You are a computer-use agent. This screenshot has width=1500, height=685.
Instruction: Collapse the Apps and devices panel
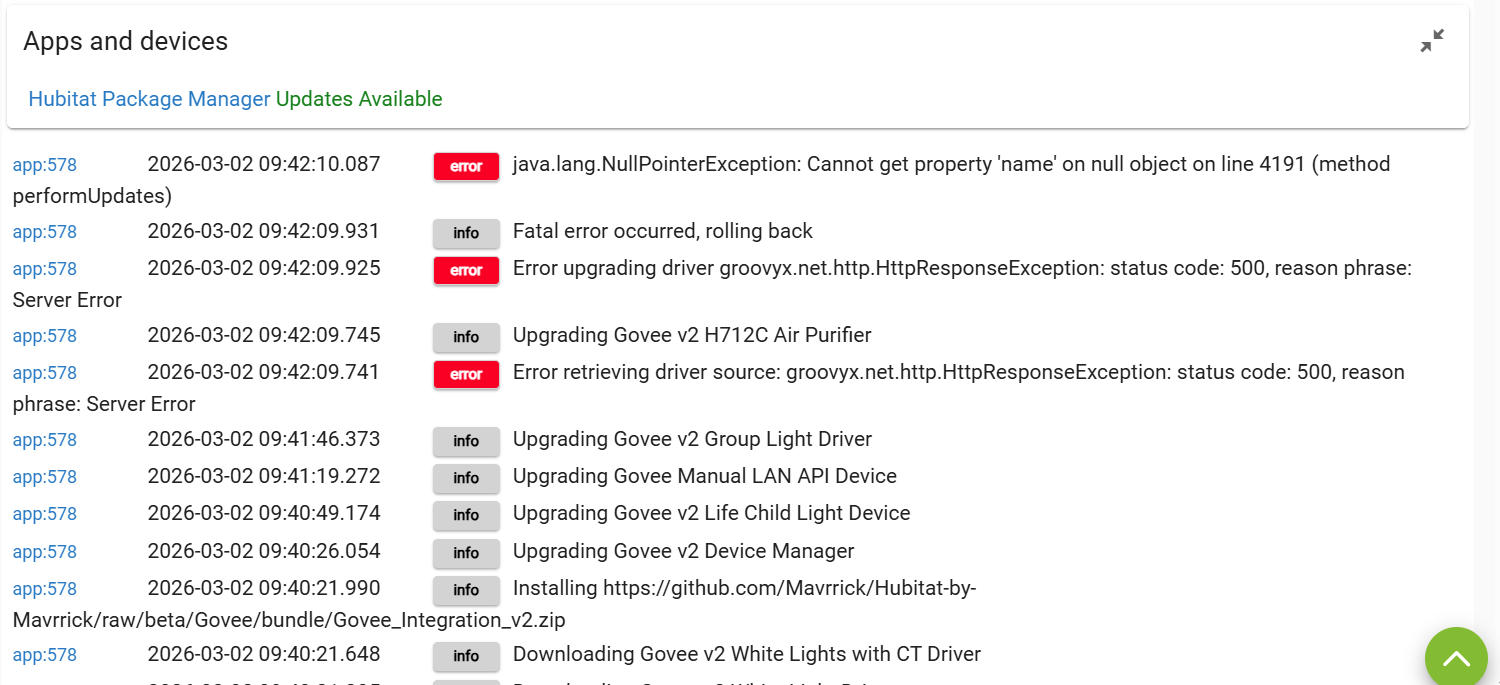point(1432,41)
